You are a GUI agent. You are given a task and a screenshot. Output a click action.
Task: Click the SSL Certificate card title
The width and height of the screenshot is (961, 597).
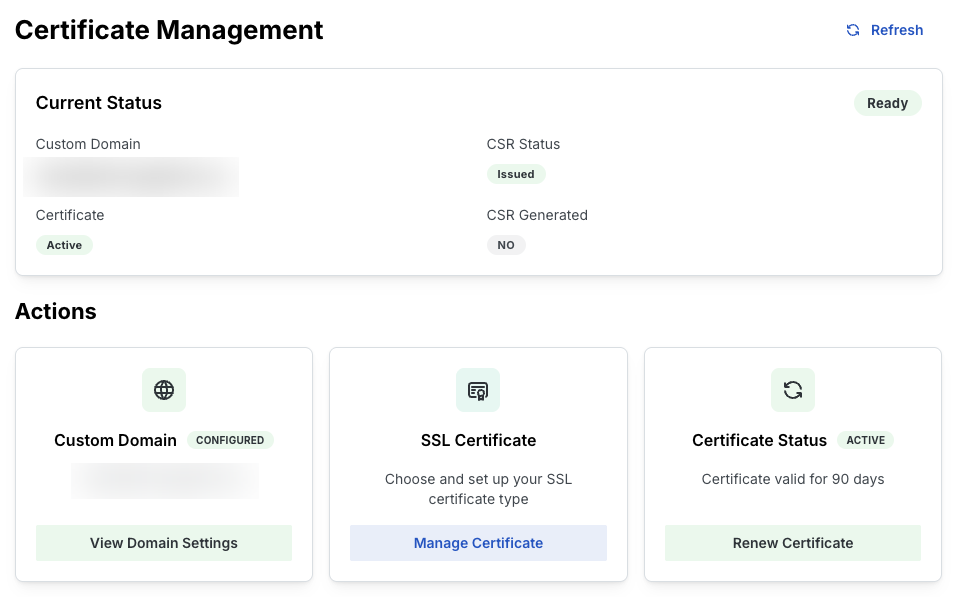tap(478, 440)
